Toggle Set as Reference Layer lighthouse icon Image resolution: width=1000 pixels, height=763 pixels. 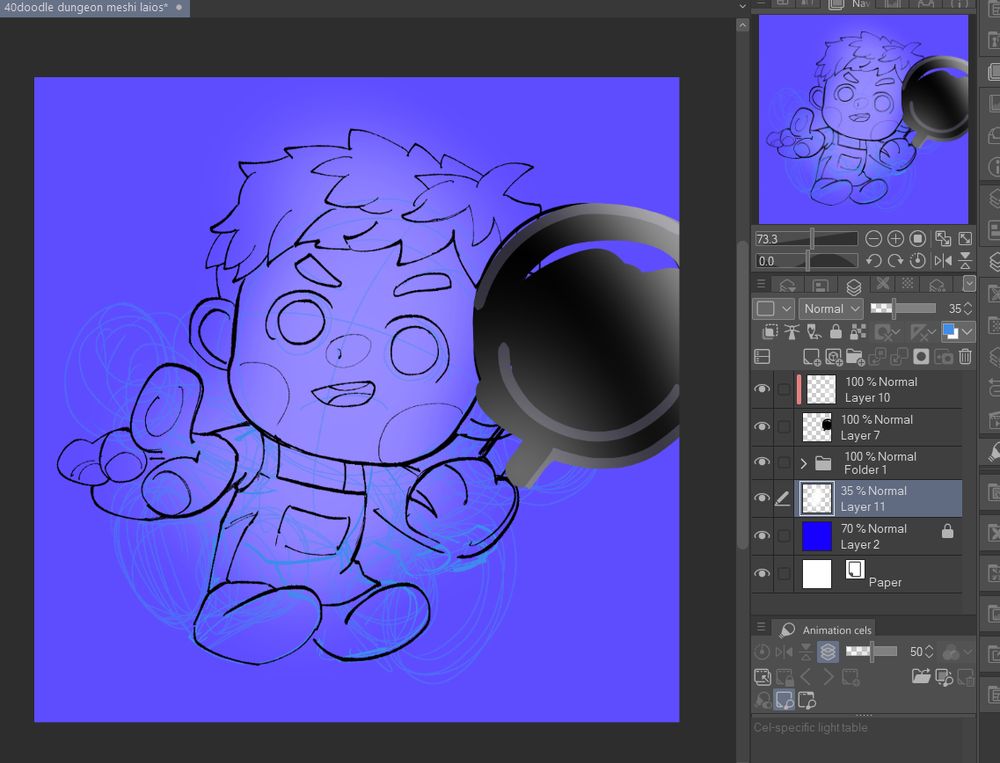pyautogui.click(x=791, y=332)
